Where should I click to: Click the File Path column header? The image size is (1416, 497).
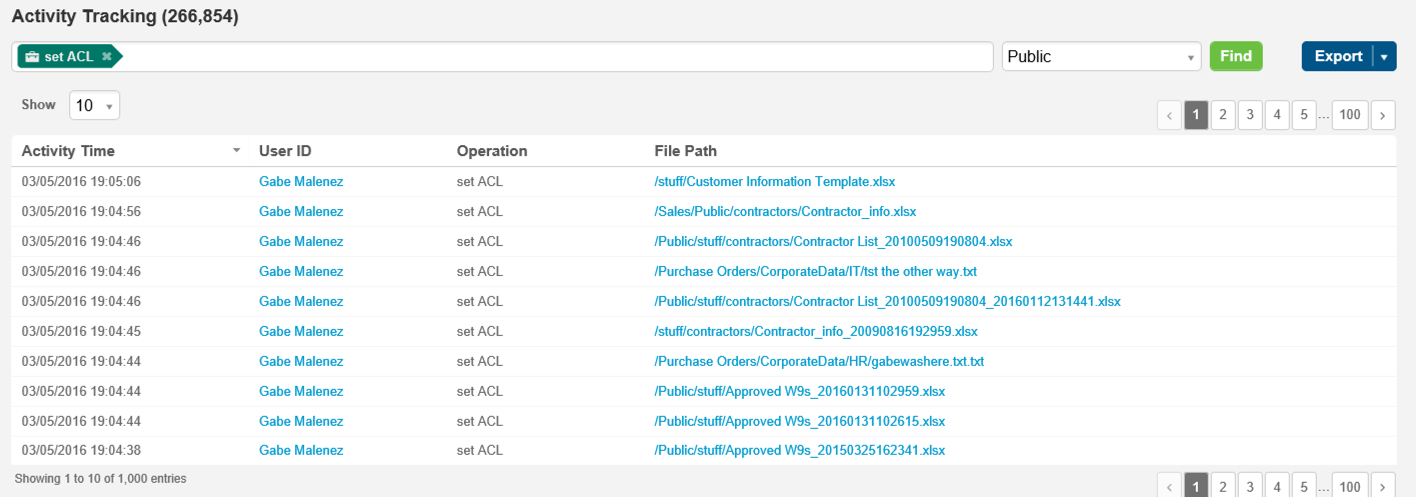pyautogui.click(x=685, y=151)
